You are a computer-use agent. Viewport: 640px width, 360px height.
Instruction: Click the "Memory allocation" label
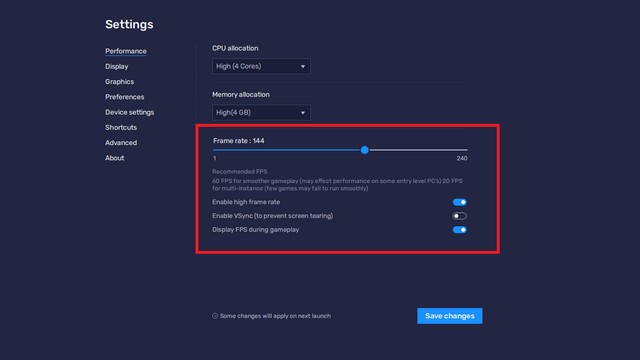pos(241,94)
